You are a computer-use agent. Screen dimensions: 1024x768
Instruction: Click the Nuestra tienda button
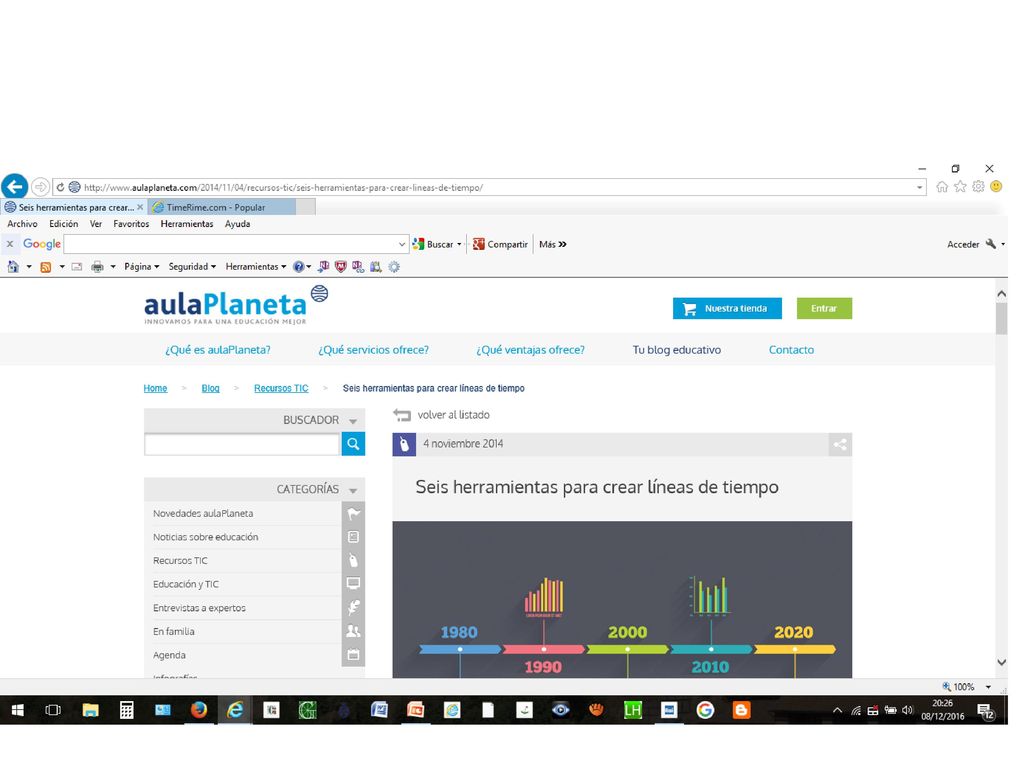pos(727,308)
